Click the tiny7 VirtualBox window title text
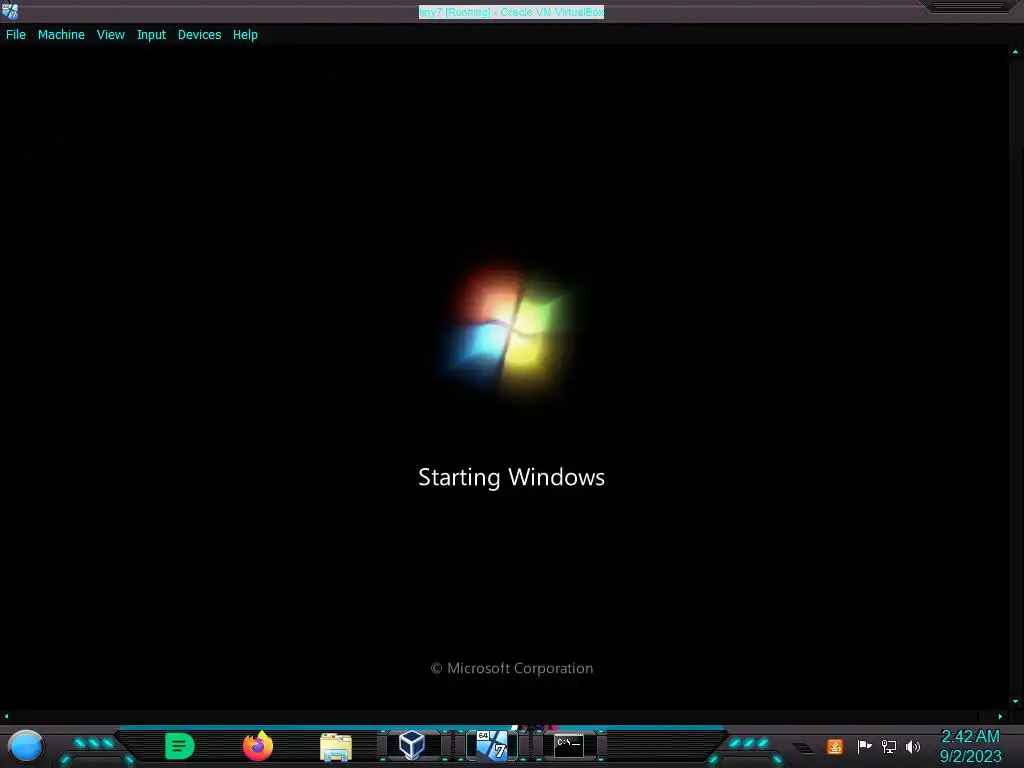 point(511,12)
